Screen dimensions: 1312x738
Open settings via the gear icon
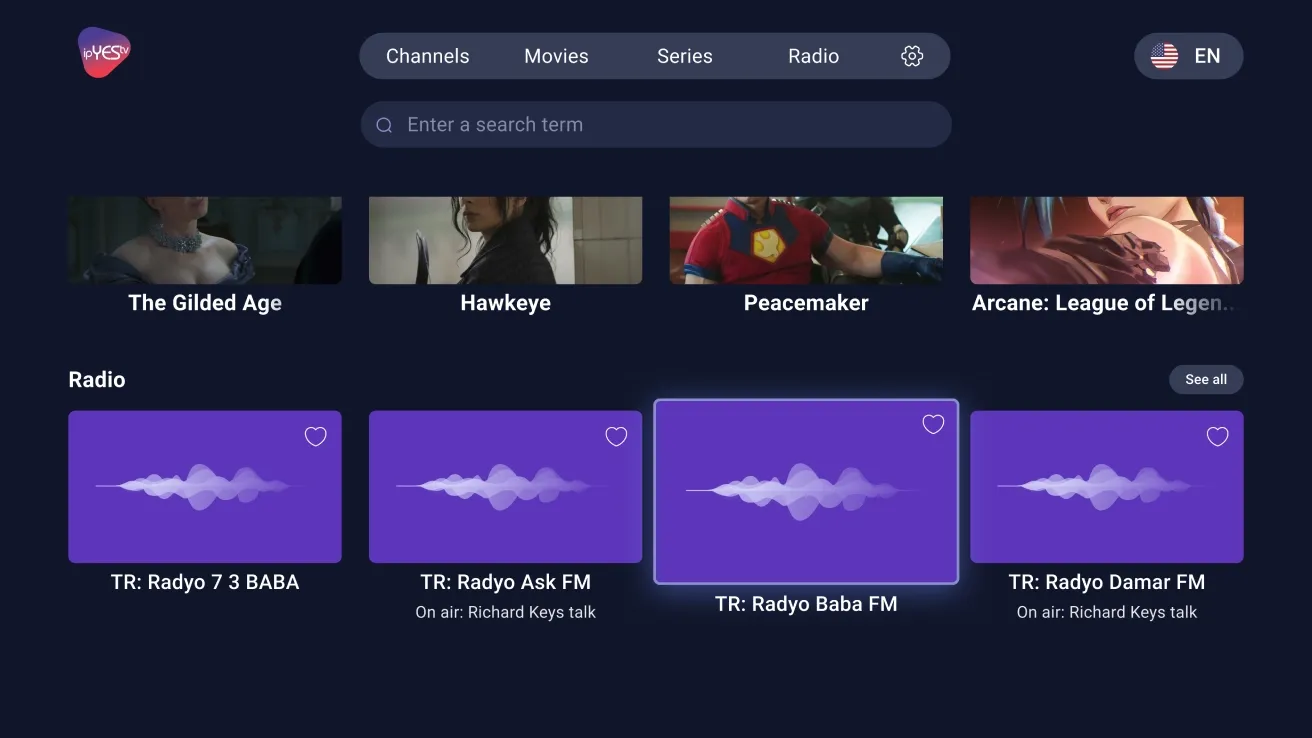912,56
